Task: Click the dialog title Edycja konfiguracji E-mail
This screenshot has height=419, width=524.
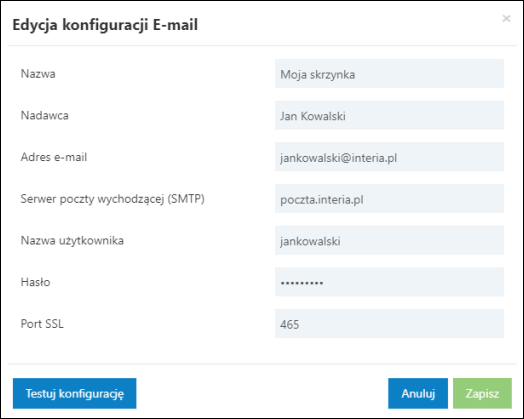Action: (x=105, y=25)
